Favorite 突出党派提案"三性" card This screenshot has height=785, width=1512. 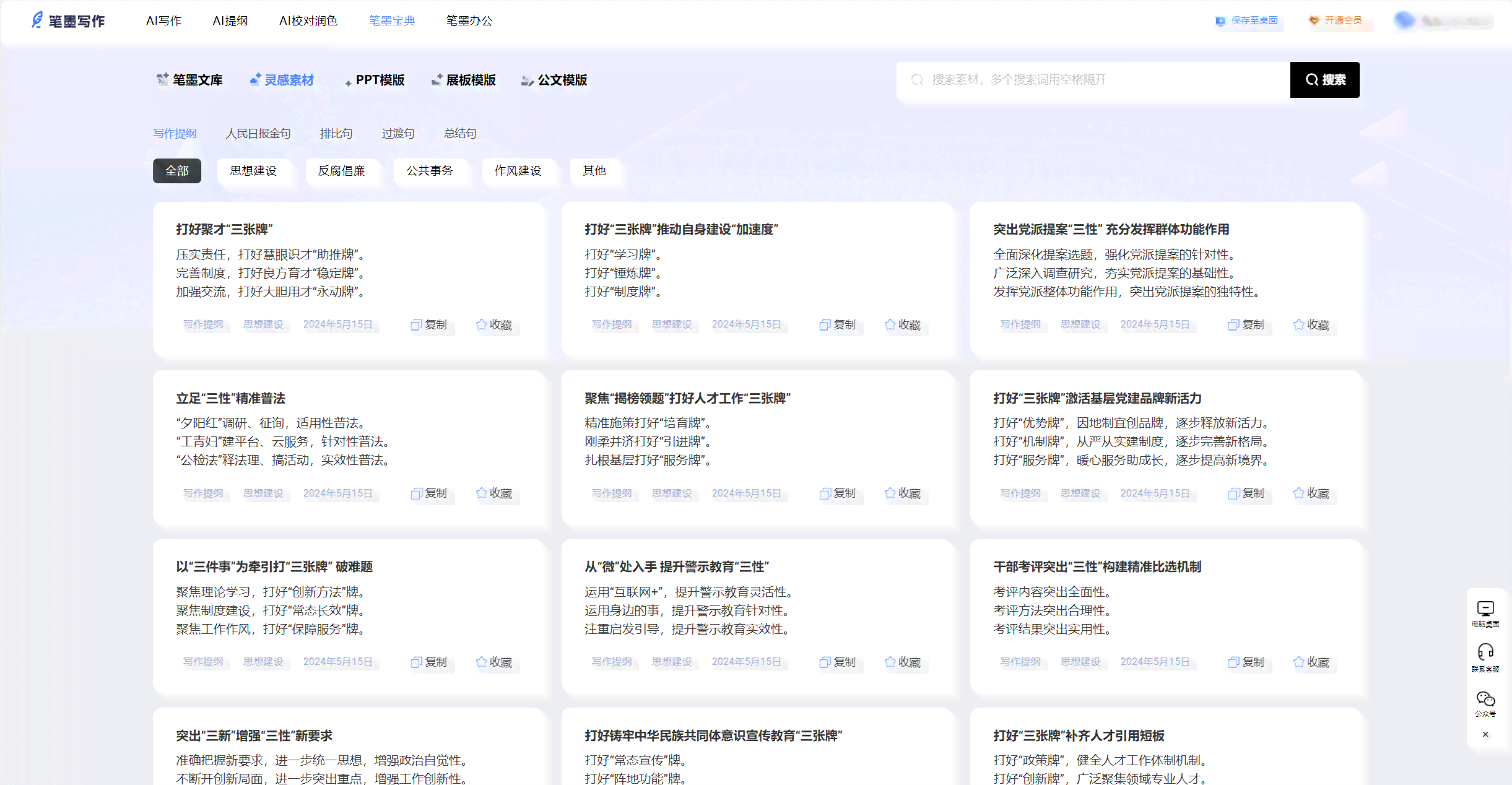pyautogui.click(x=1311, y=324)
